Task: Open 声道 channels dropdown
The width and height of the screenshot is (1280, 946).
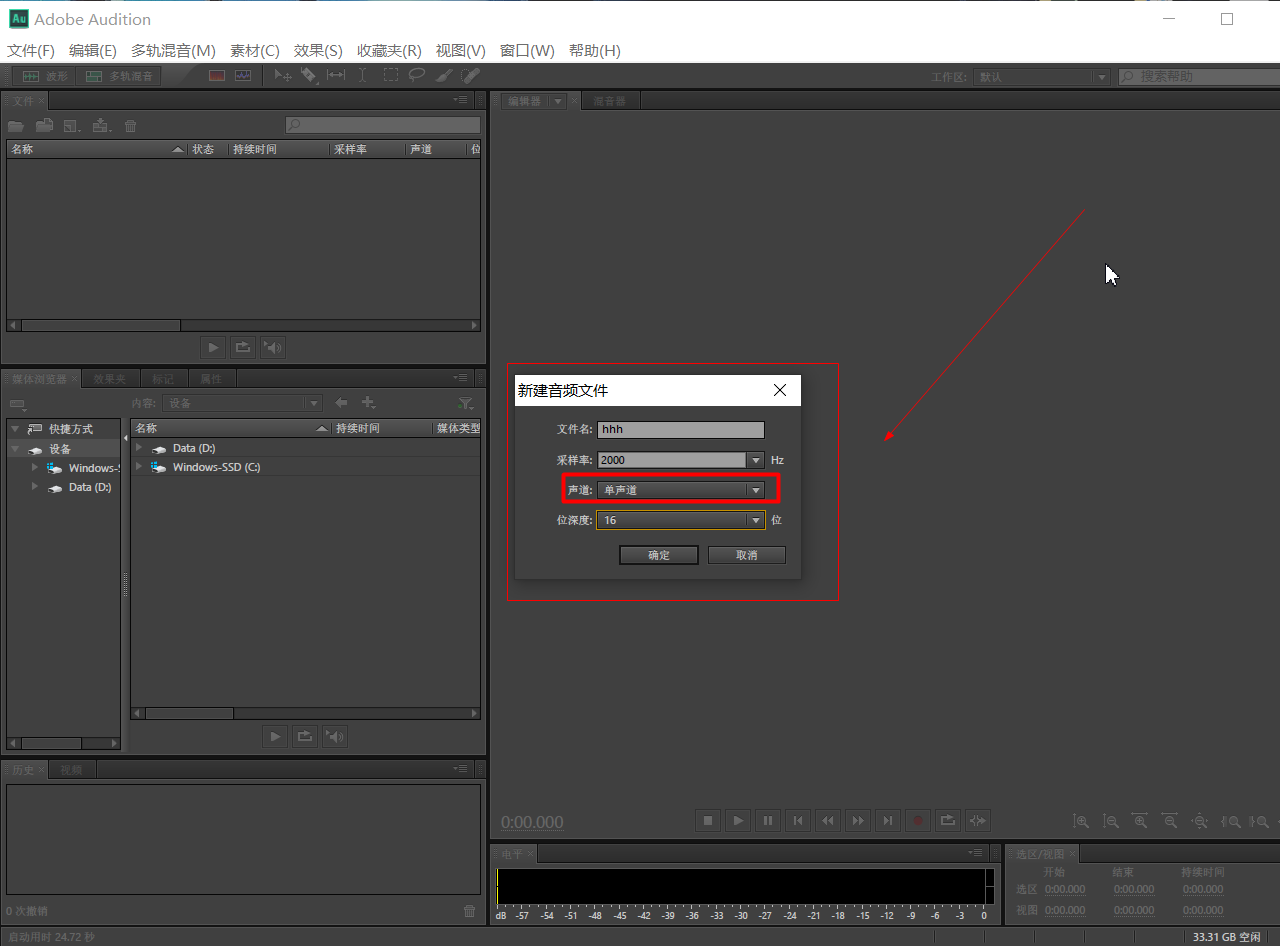Action: pos(681,490)
